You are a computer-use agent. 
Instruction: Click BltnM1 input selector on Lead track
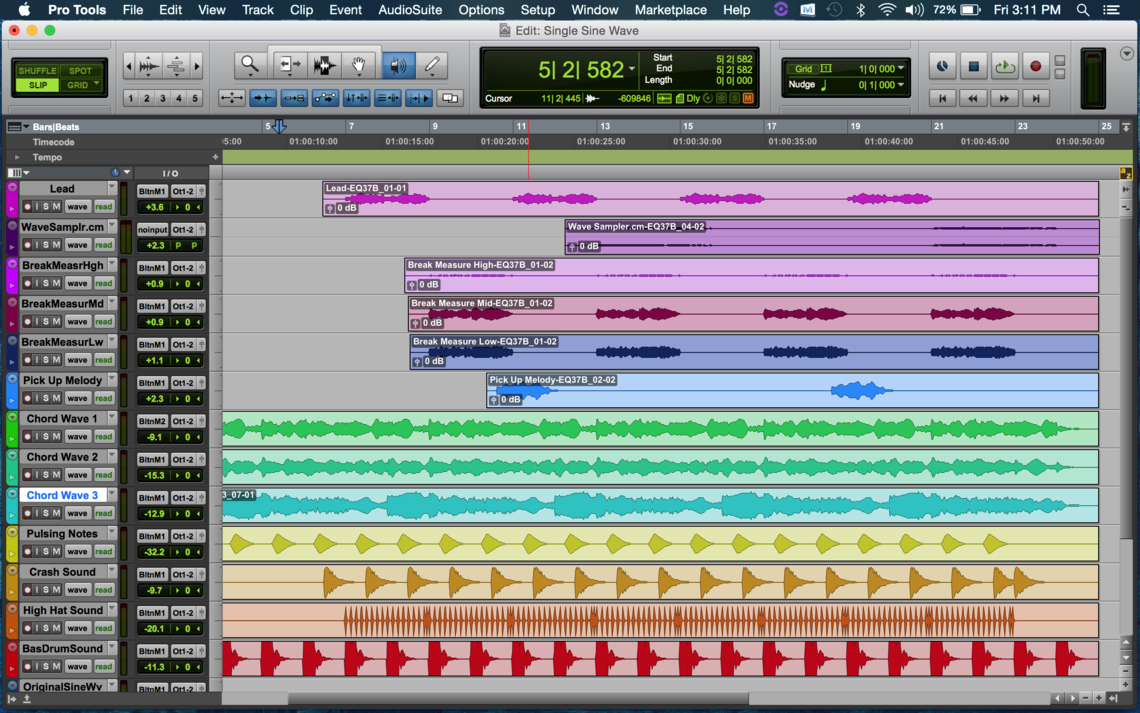tap(152, 191)
